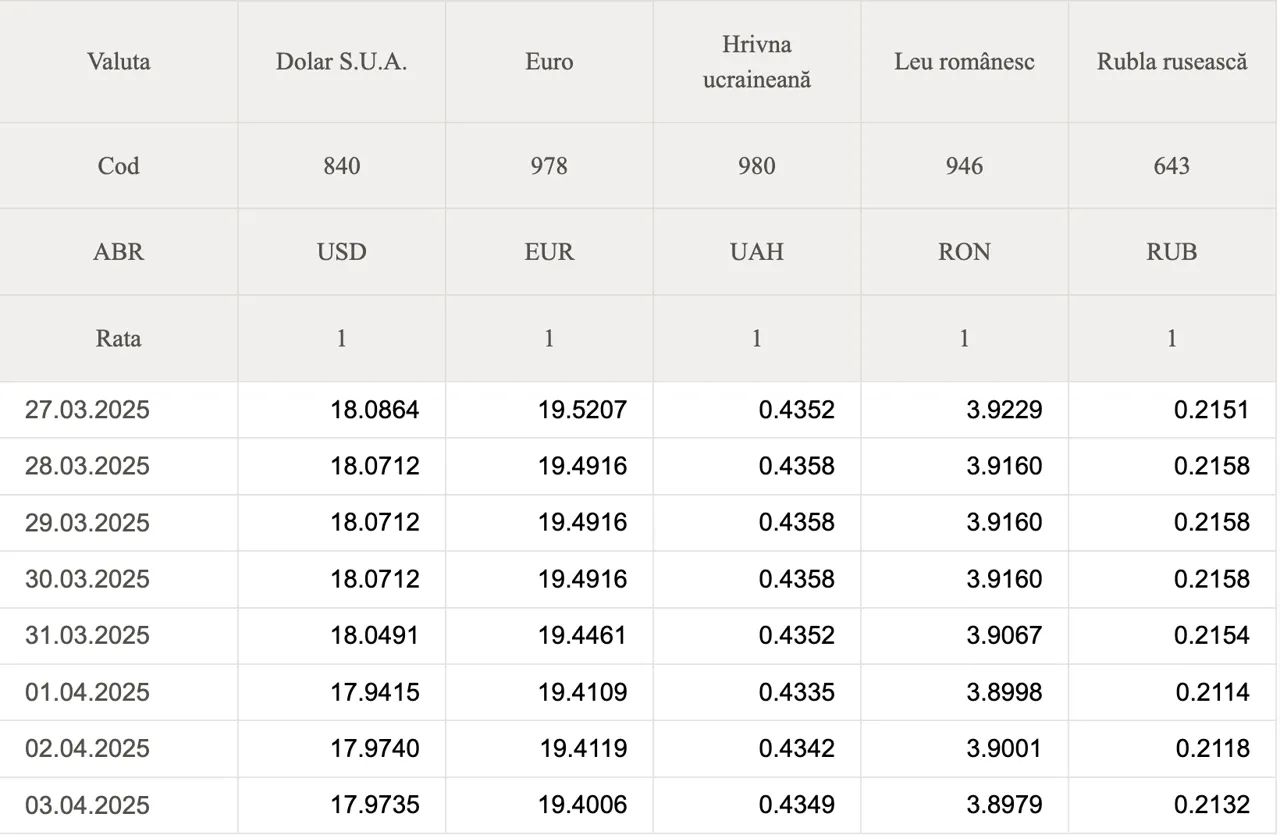Click the code 840 cell
The height and width of the screenshot is (835, 1280).
point(342,166)
